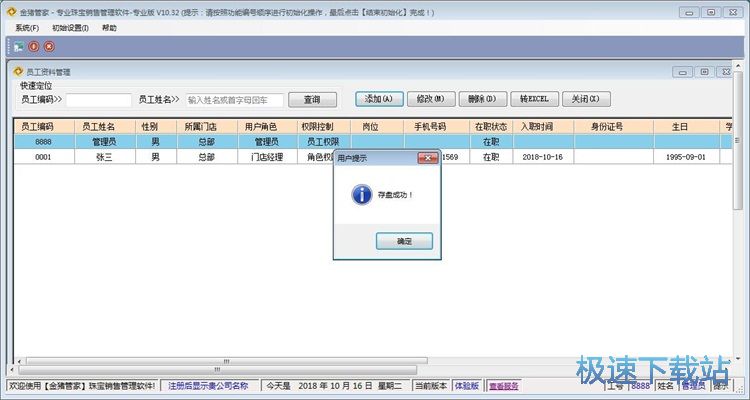Click the 生日 column header
The image size is (750, 400).
click(686, 127)
